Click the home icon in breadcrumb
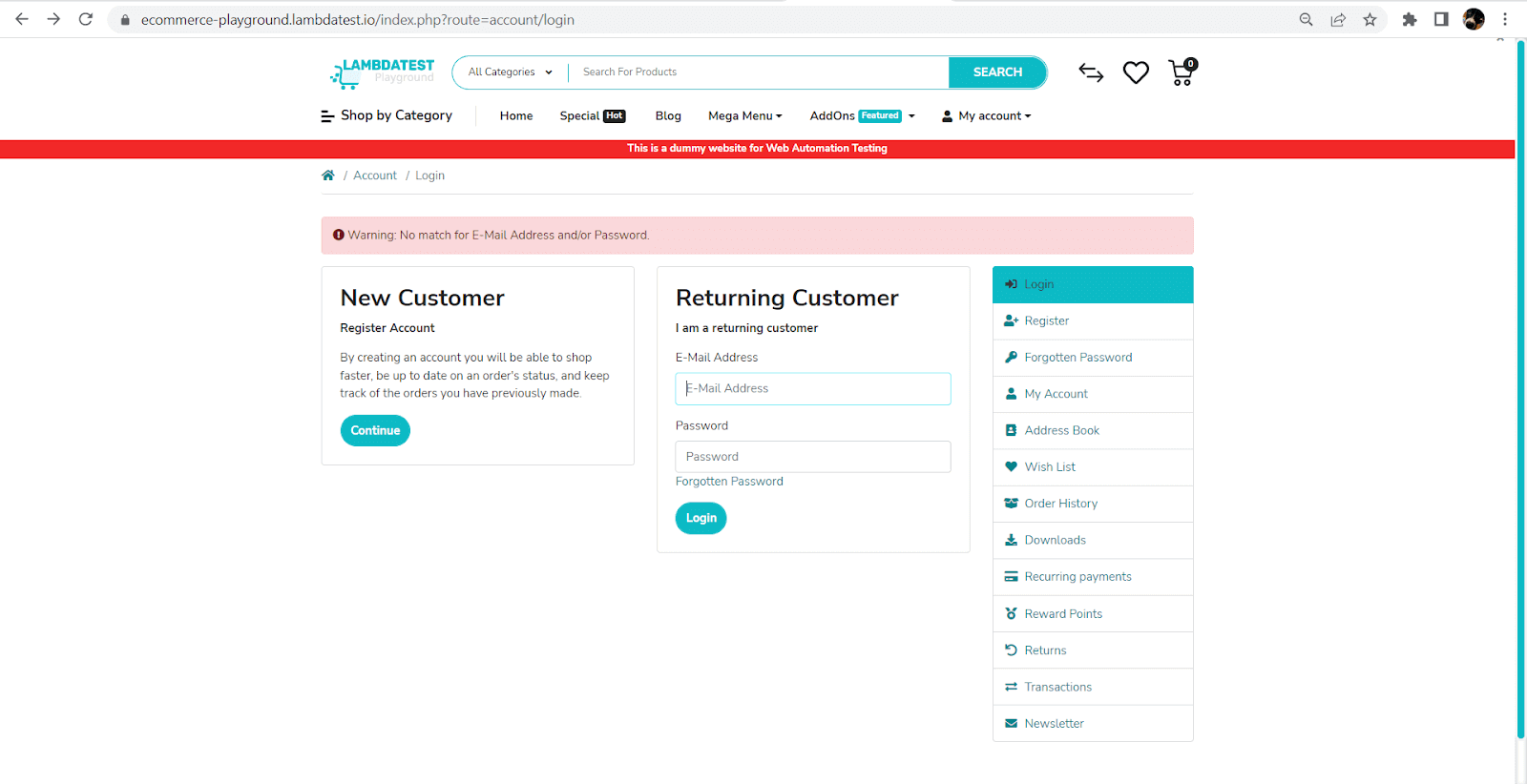The height and width of the screenshot is (784, 1527). point(328,175)
